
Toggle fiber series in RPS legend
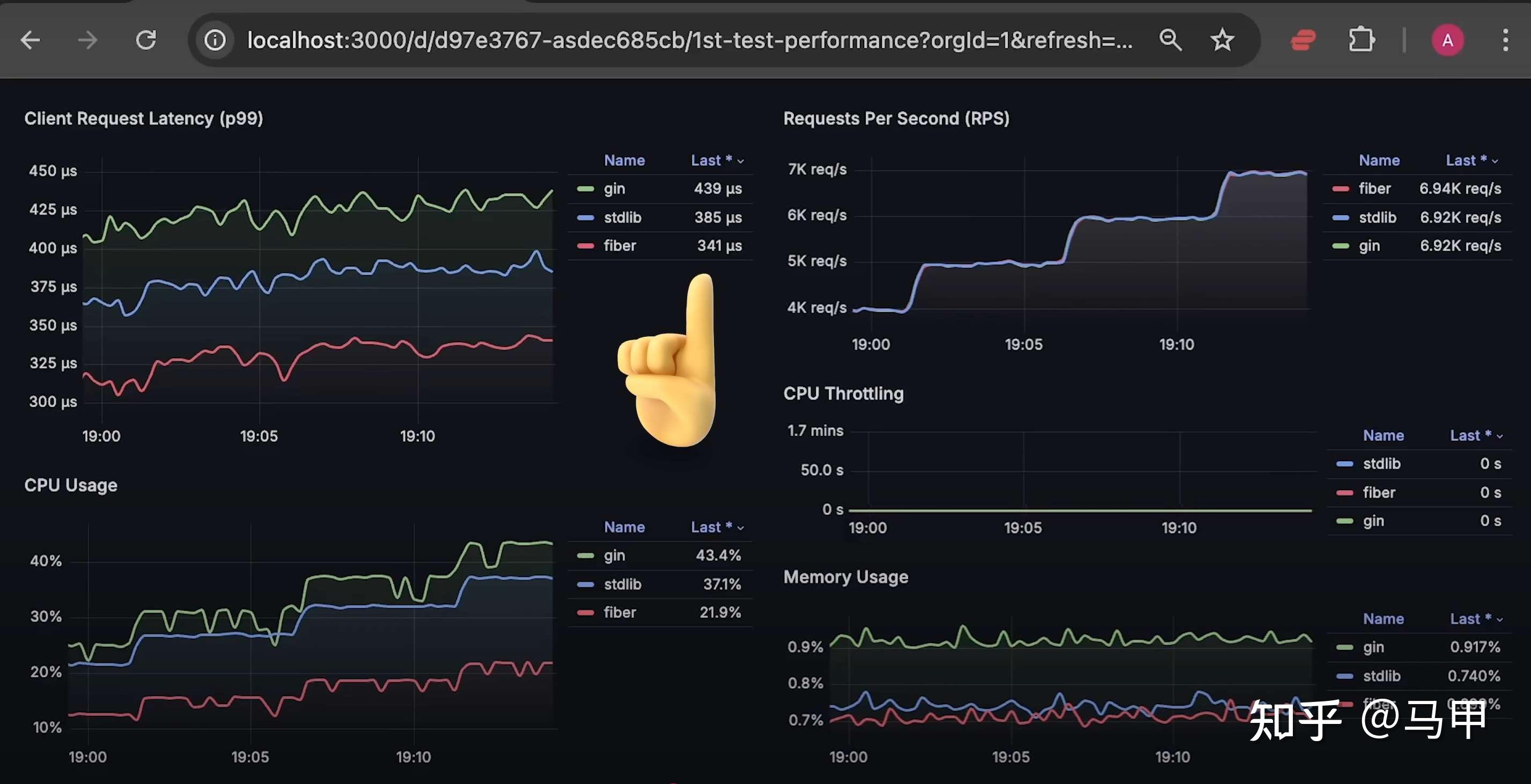[x=1374, y=189]
